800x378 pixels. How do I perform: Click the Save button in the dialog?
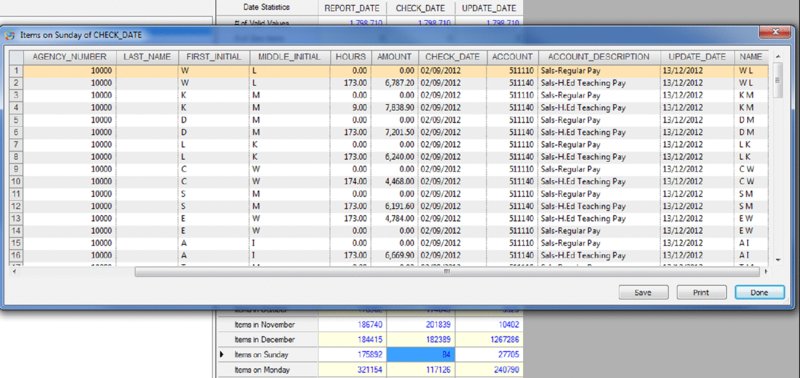point(643,293)
